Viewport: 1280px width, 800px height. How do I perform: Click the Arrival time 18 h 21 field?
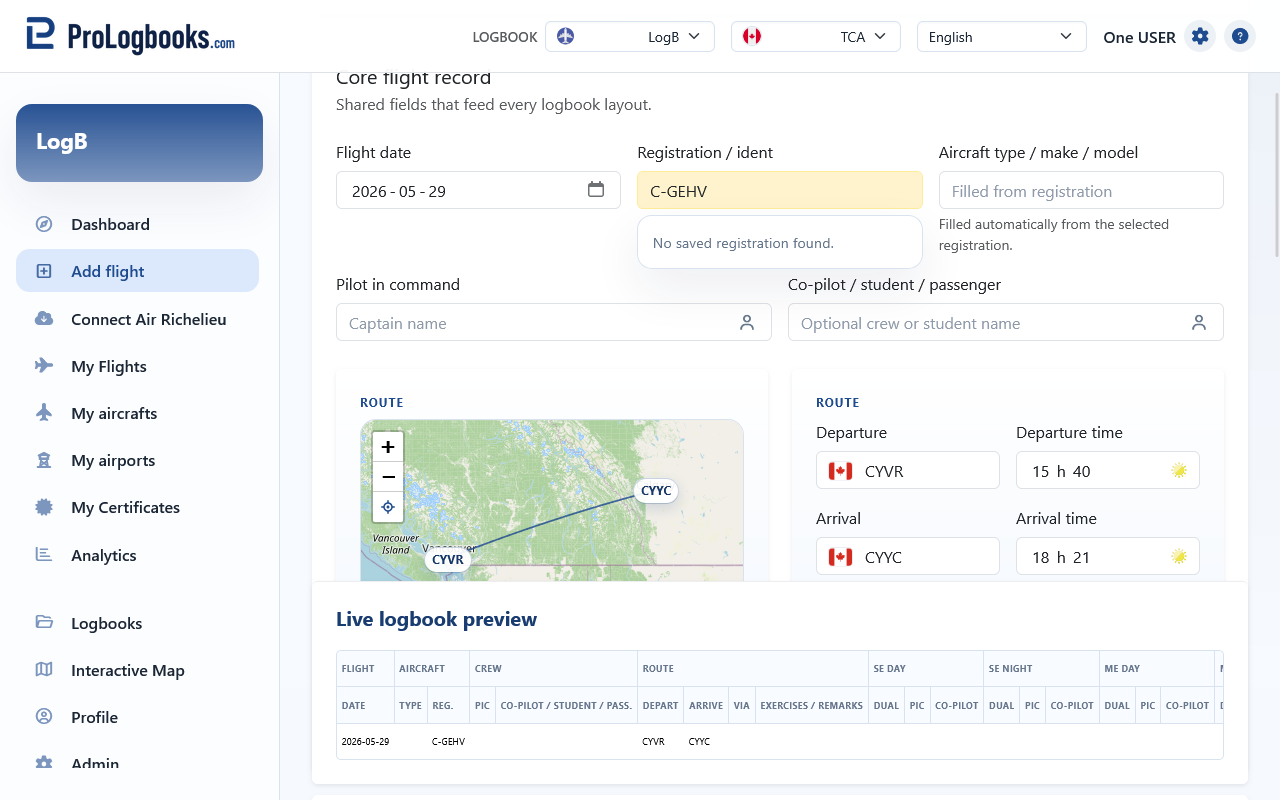pos(1108,556)
